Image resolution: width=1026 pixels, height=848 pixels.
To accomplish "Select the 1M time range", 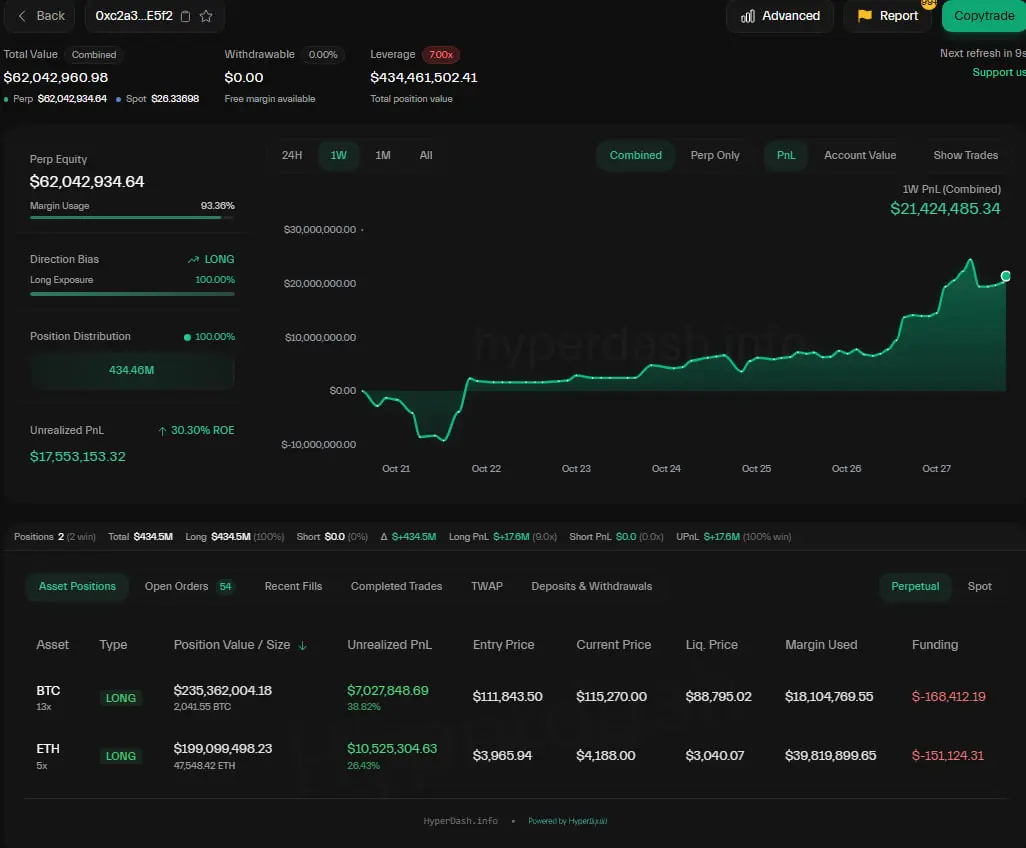I will pyautogui.click(x=382, y=155).
